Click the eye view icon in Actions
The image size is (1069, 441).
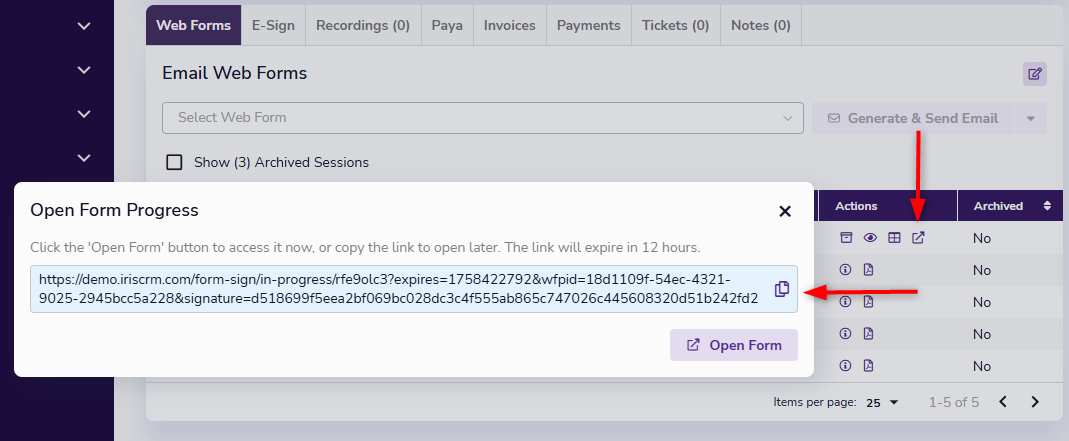tap(870, 238)
